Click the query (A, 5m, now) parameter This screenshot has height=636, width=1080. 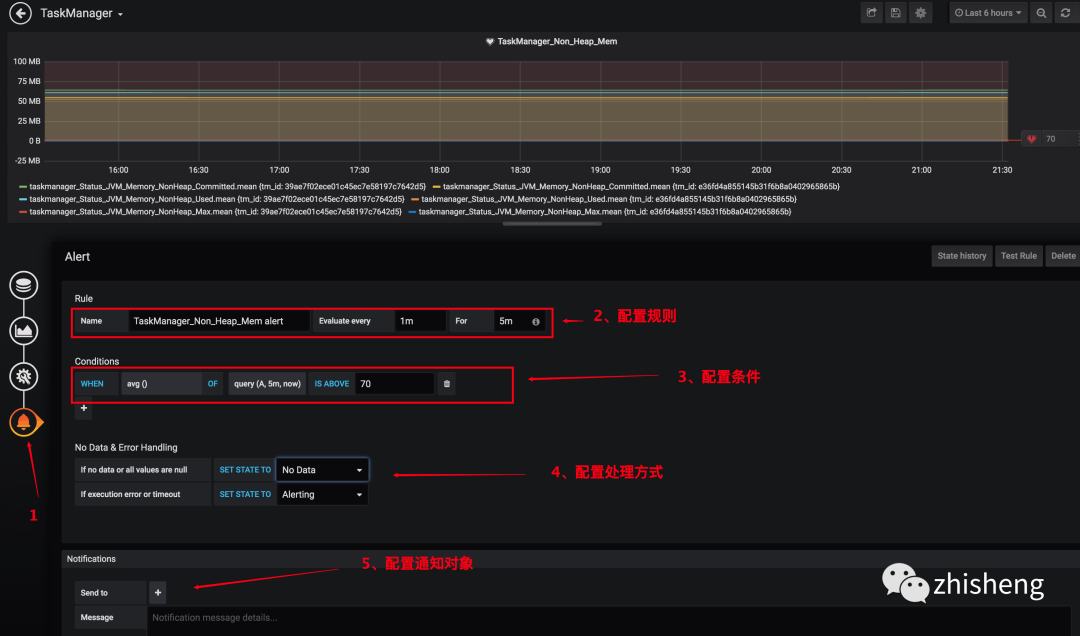coord(267,384)
